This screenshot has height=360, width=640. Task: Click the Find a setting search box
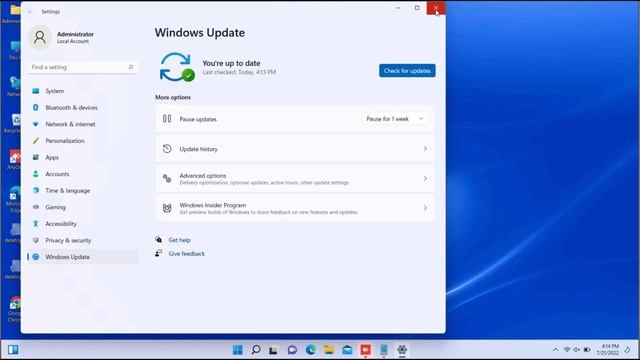pos(83,67)
